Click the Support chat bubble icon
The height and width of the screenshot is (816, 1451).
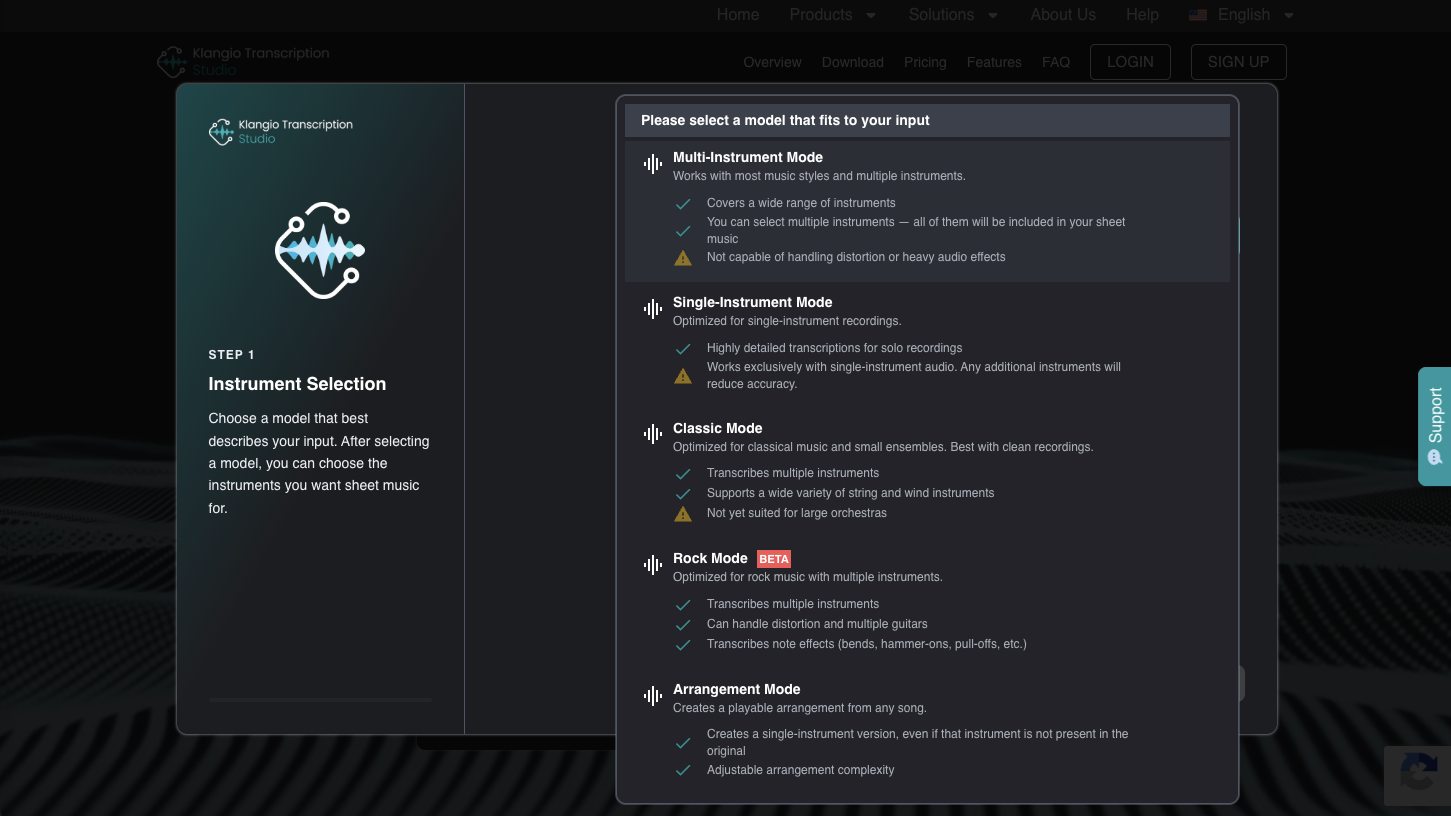click(1435, 458)
